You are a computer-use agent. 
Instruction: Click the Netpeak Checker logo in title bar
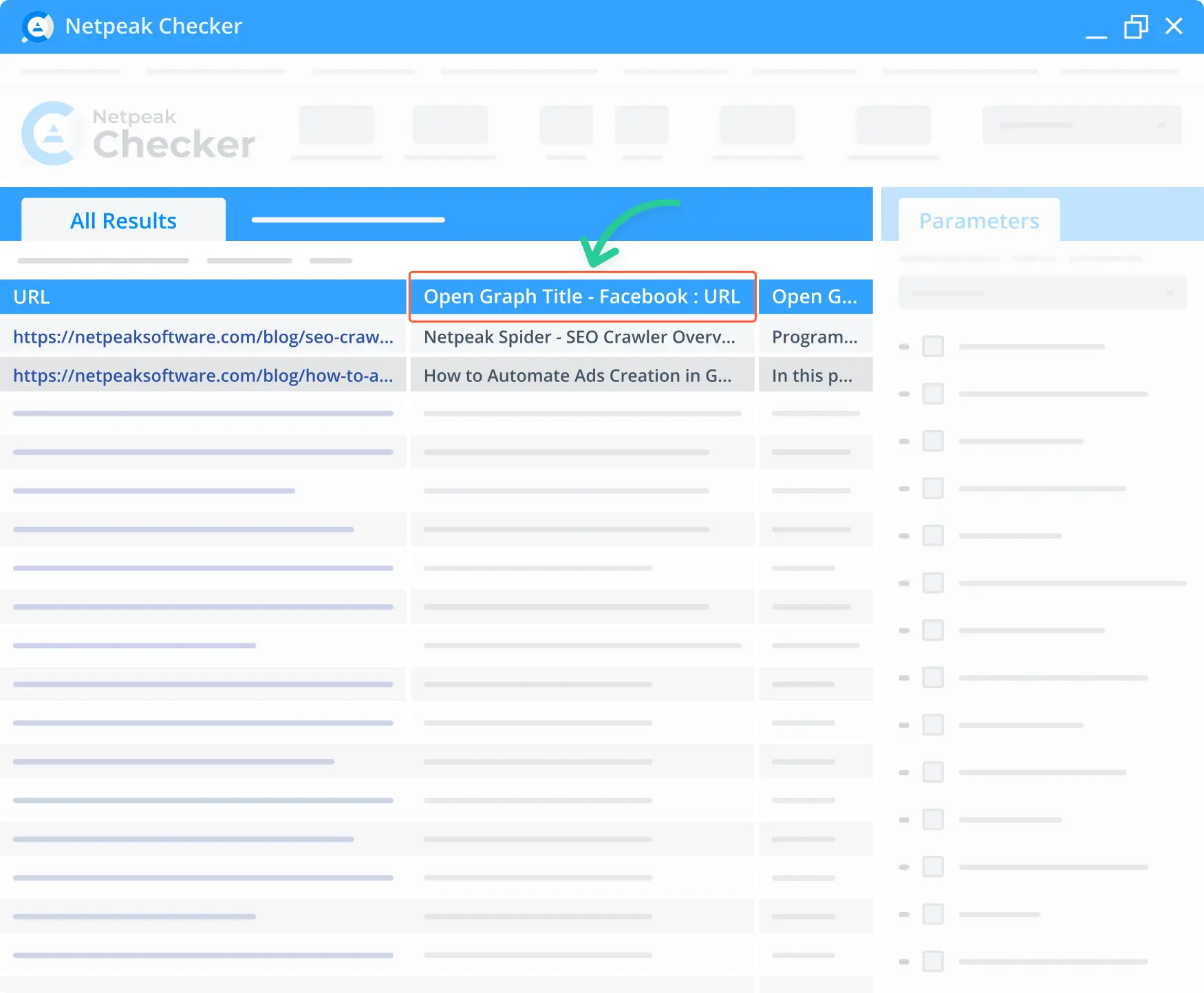37,27
